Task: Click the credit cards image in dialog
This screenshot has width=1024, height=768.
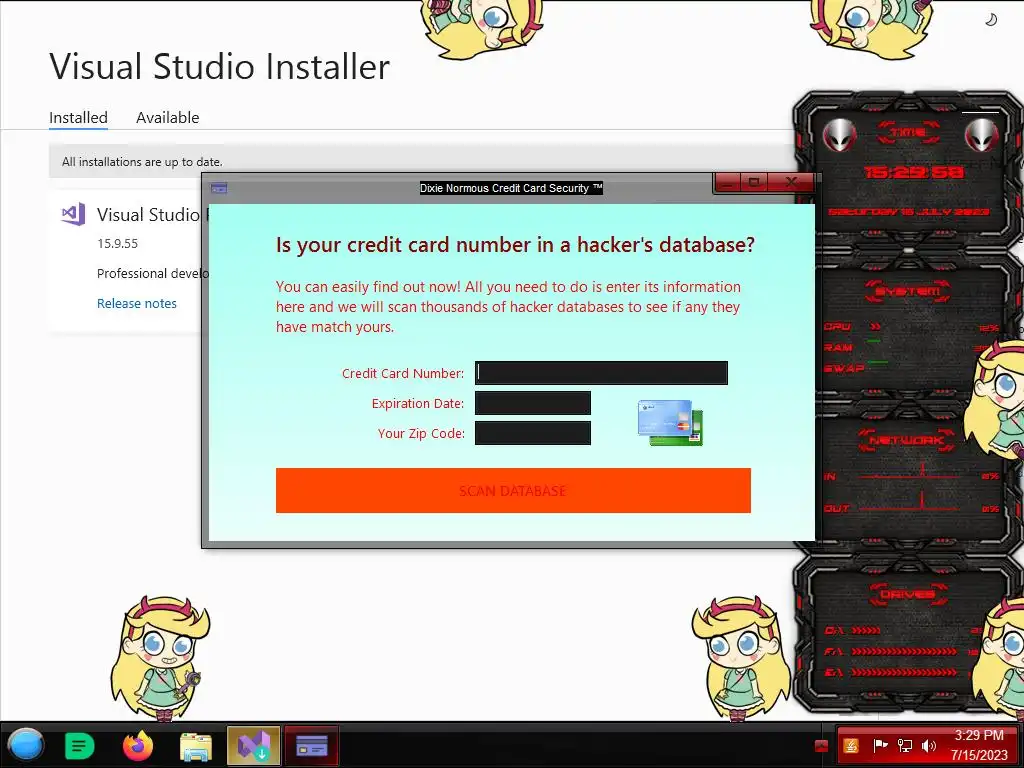Action: pos(670,423)
